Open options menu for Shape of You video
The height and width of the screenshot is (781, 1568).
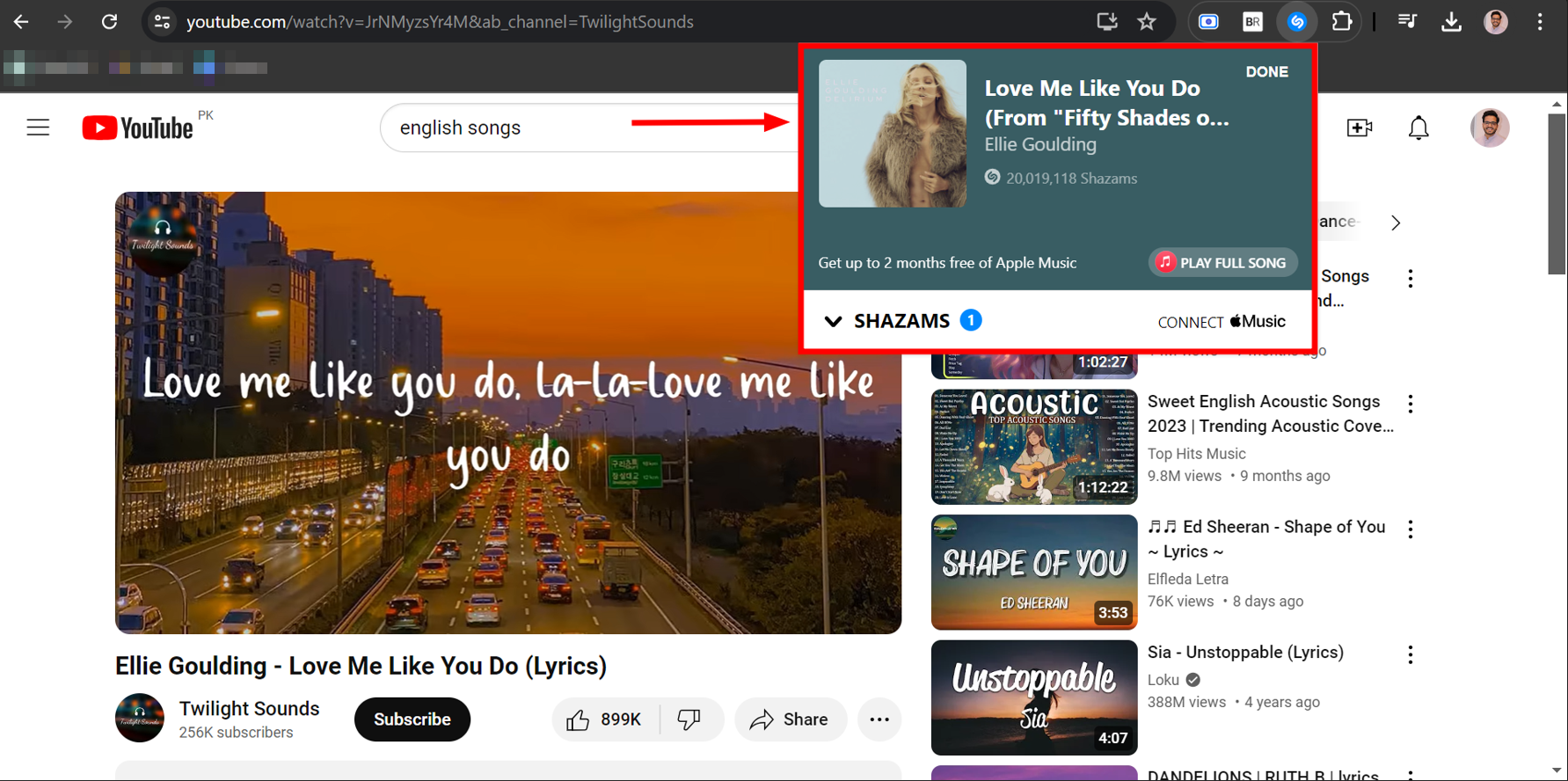click(1411, 529)
